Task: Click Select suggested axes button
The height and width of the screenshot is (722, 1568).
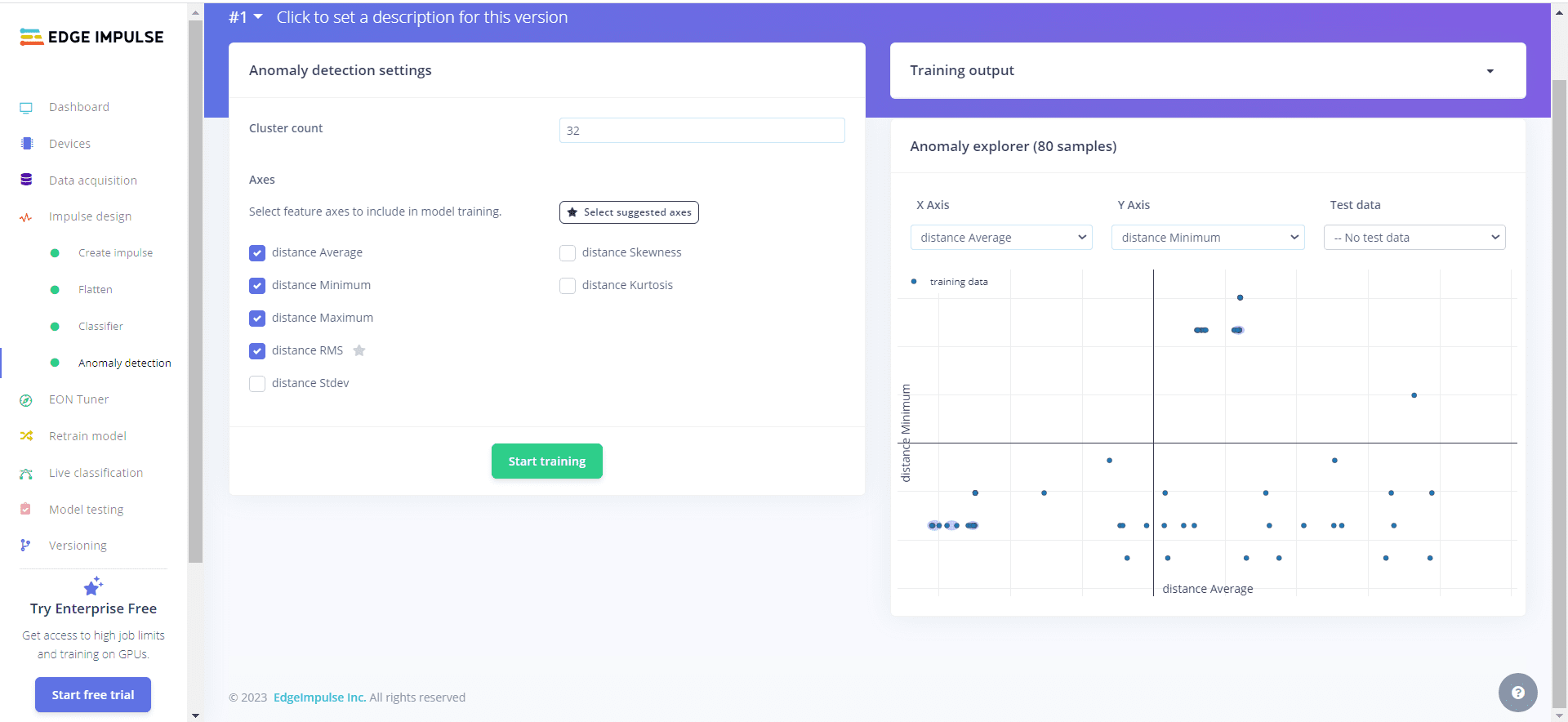Action: pos(629,212)
